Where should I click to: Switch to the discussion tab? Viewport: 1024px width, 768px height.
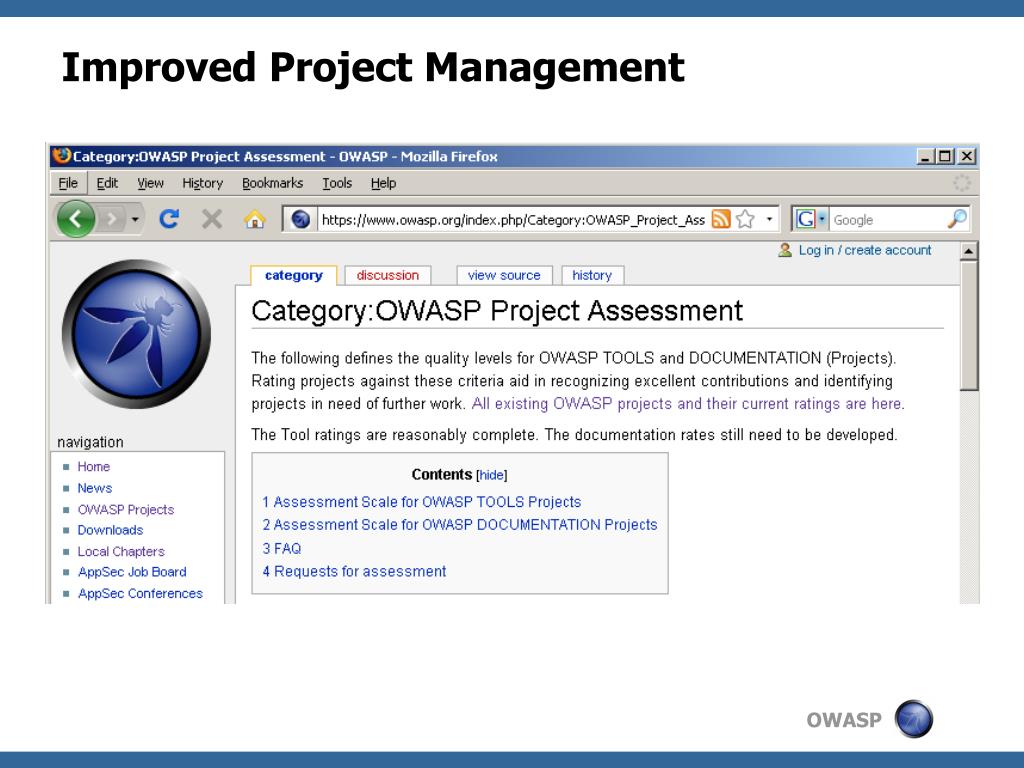pyautogui.click(x=388, y=276)
